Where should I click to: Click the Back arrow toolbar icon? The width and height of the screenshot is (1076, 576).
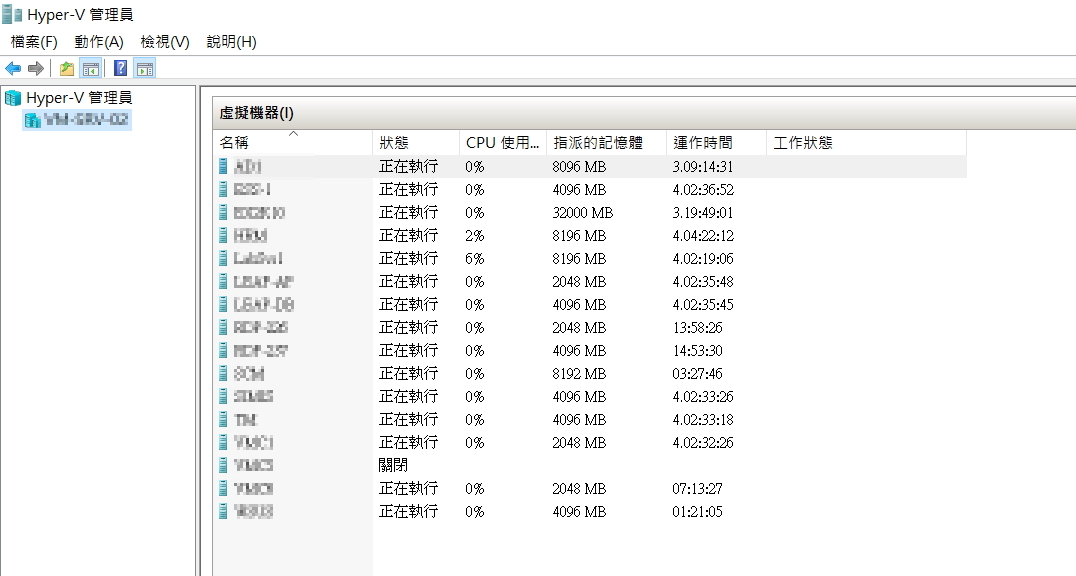click(13, 68)
